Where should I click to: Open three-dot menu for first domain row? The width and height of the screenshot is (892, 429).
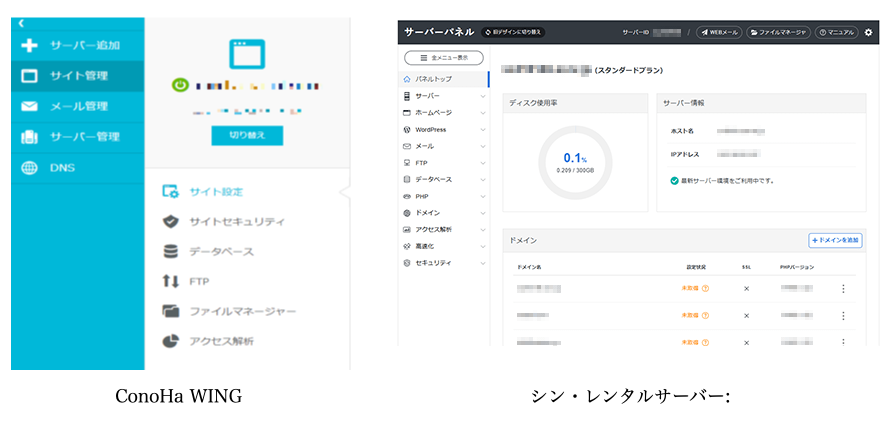(x=842, y=289)
